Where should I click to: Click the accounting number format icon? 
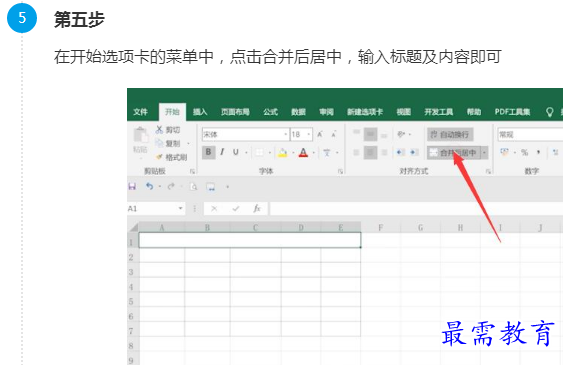[x=504, y=153]
